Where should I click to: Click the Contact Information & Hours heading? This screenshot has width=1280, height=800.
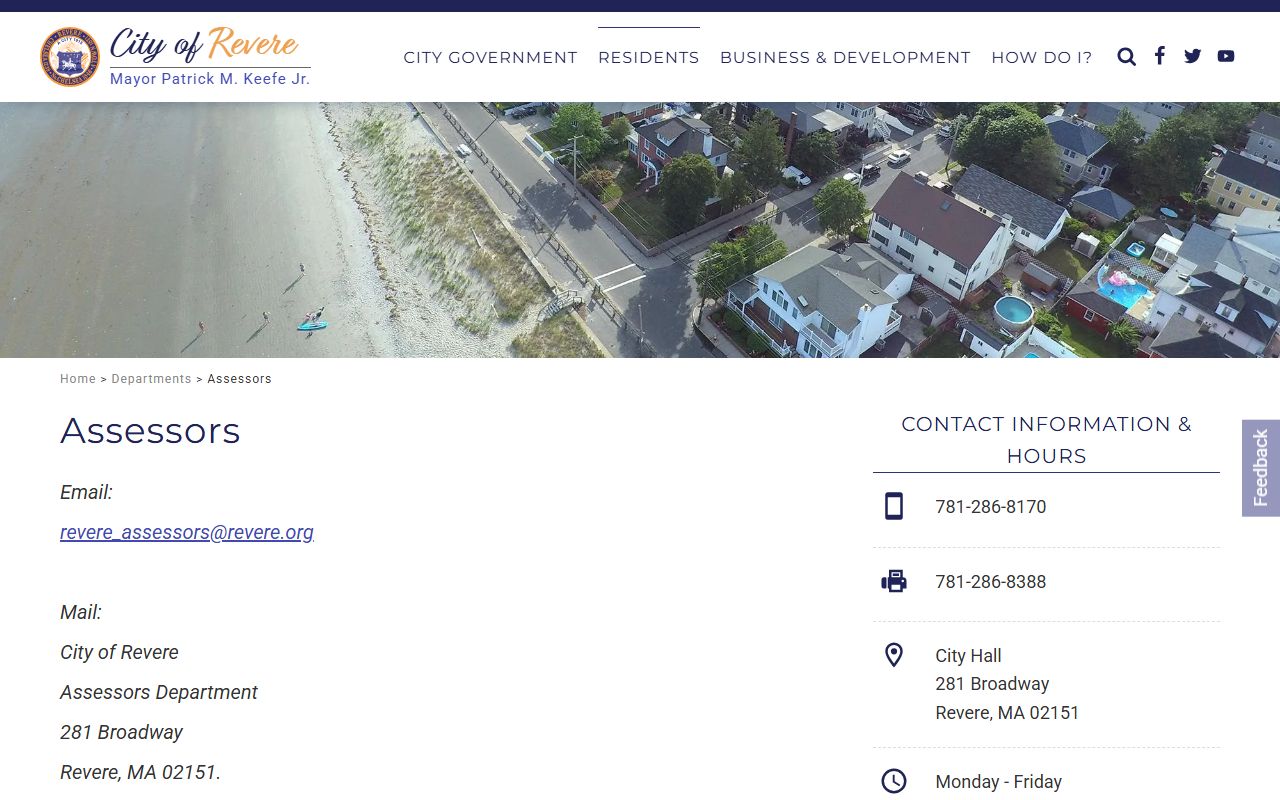point(1046,440)
